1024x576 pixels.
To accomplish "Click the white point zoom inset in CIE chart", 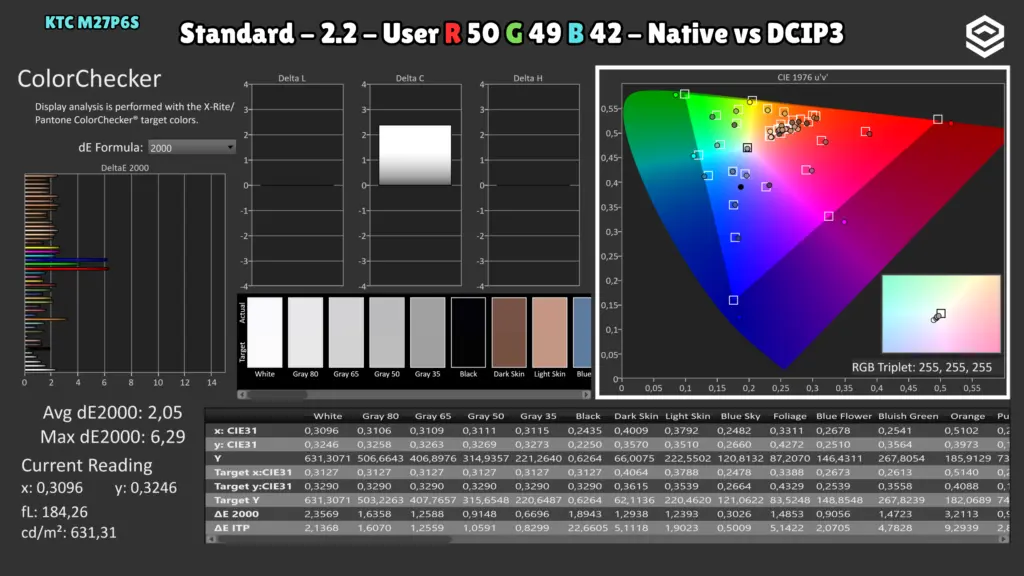I will 941,314.
